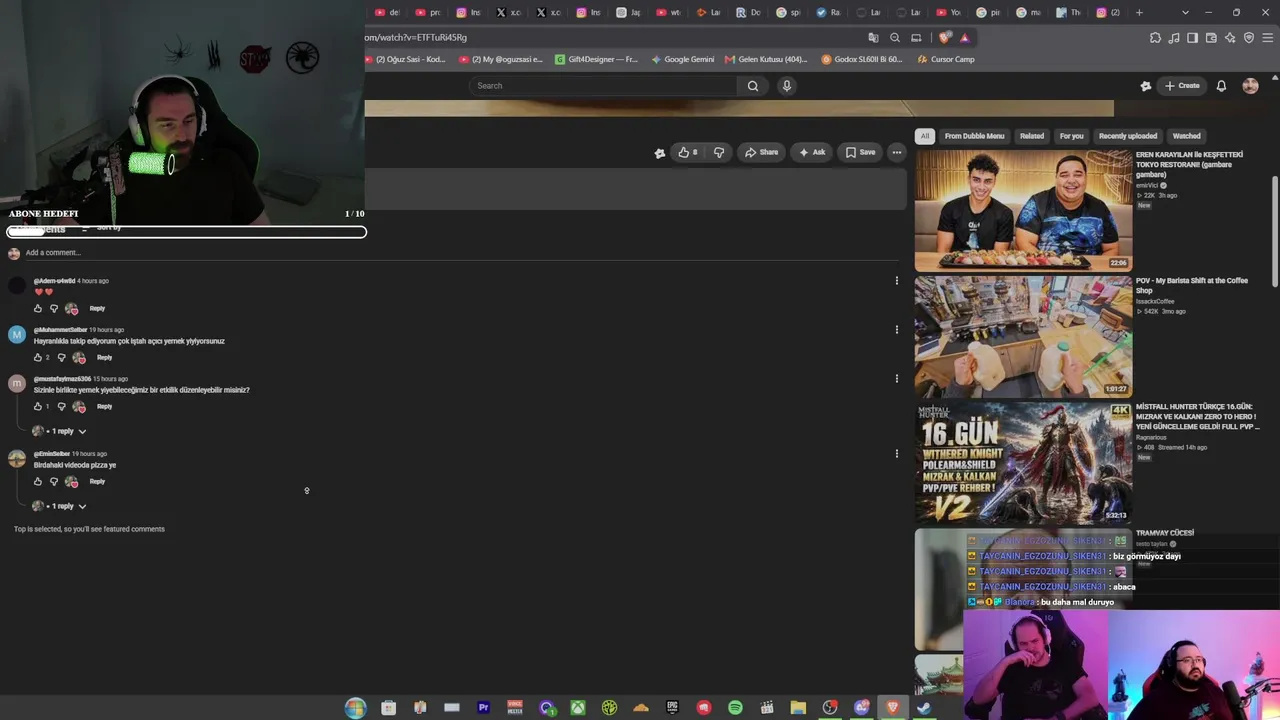Dislike the @Adem-u4w8d comment
Screen dimensions: 1280x720
pyautogui.click(x=54, y=308)
